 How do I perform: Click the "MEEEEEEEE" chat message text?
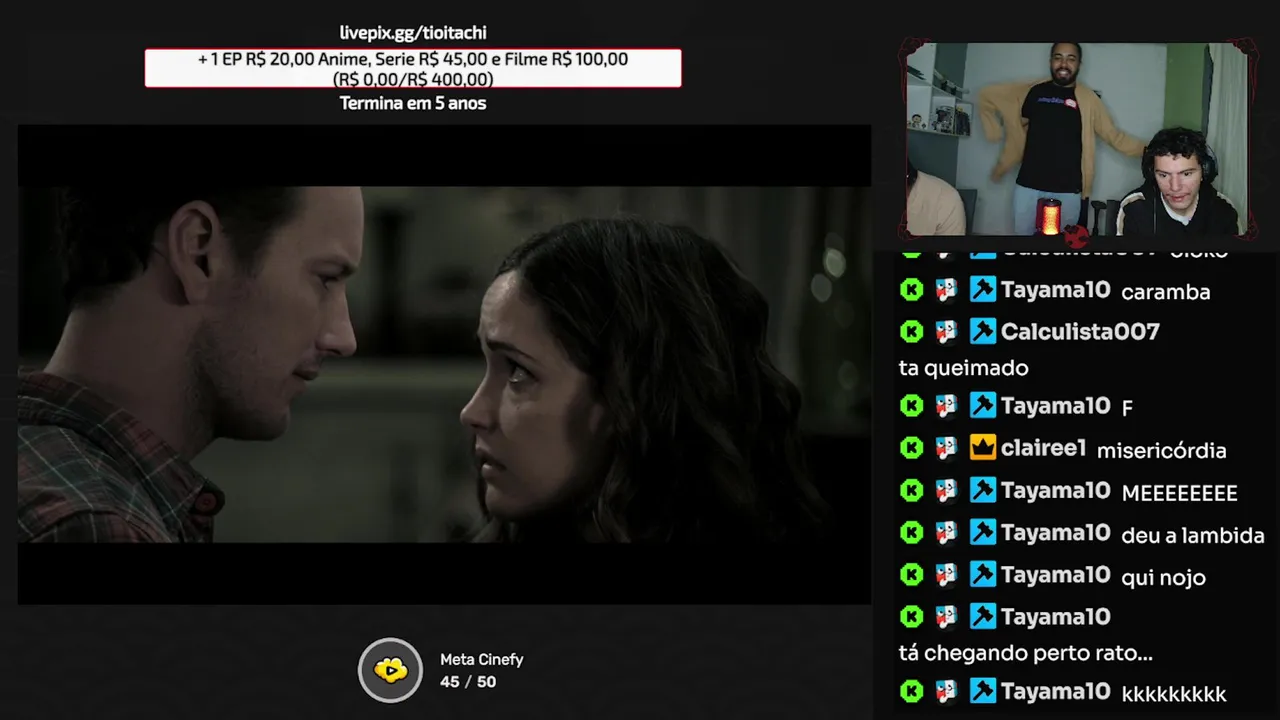[1180, 493]
